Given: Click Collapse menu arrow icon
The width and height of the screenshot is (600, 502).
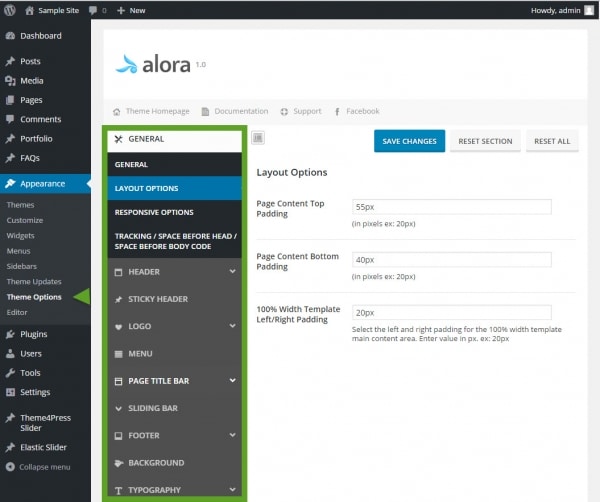Looking at the screenshot, I should click(10, 467).
